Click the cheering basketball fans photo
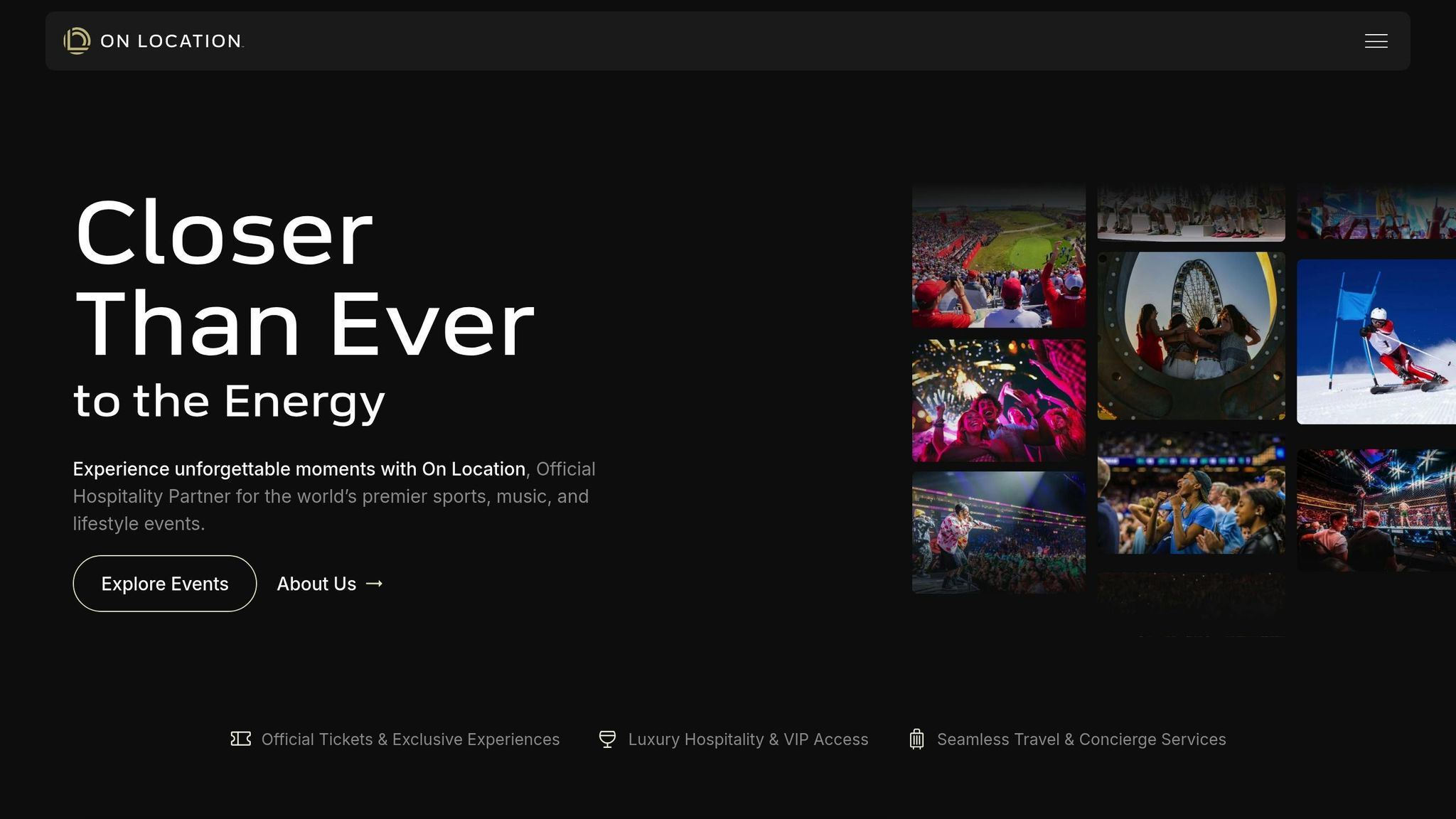 click(1191, 492)
